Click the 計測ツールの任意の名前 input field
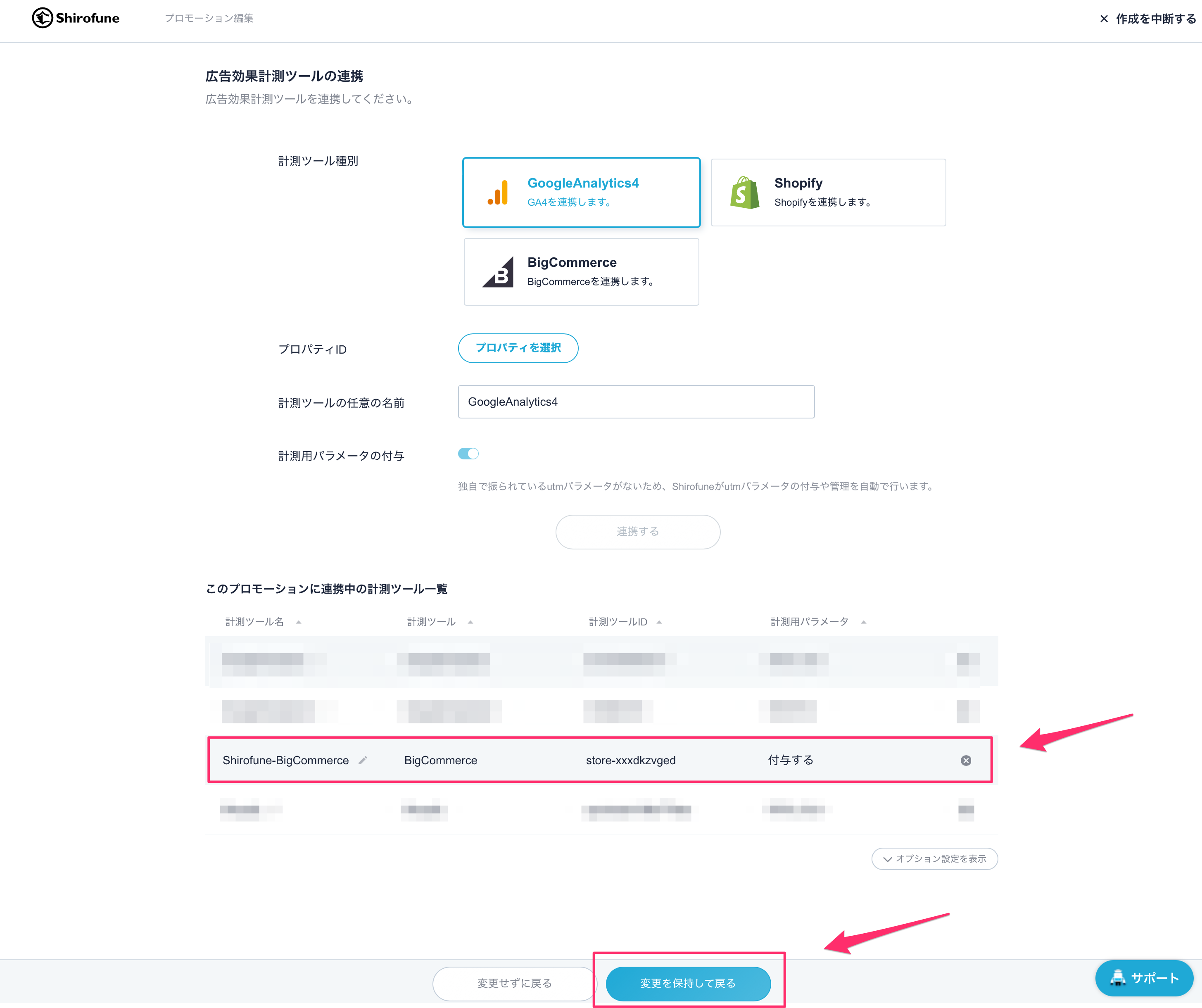The image size is (1202, 1008). (636, 402)
